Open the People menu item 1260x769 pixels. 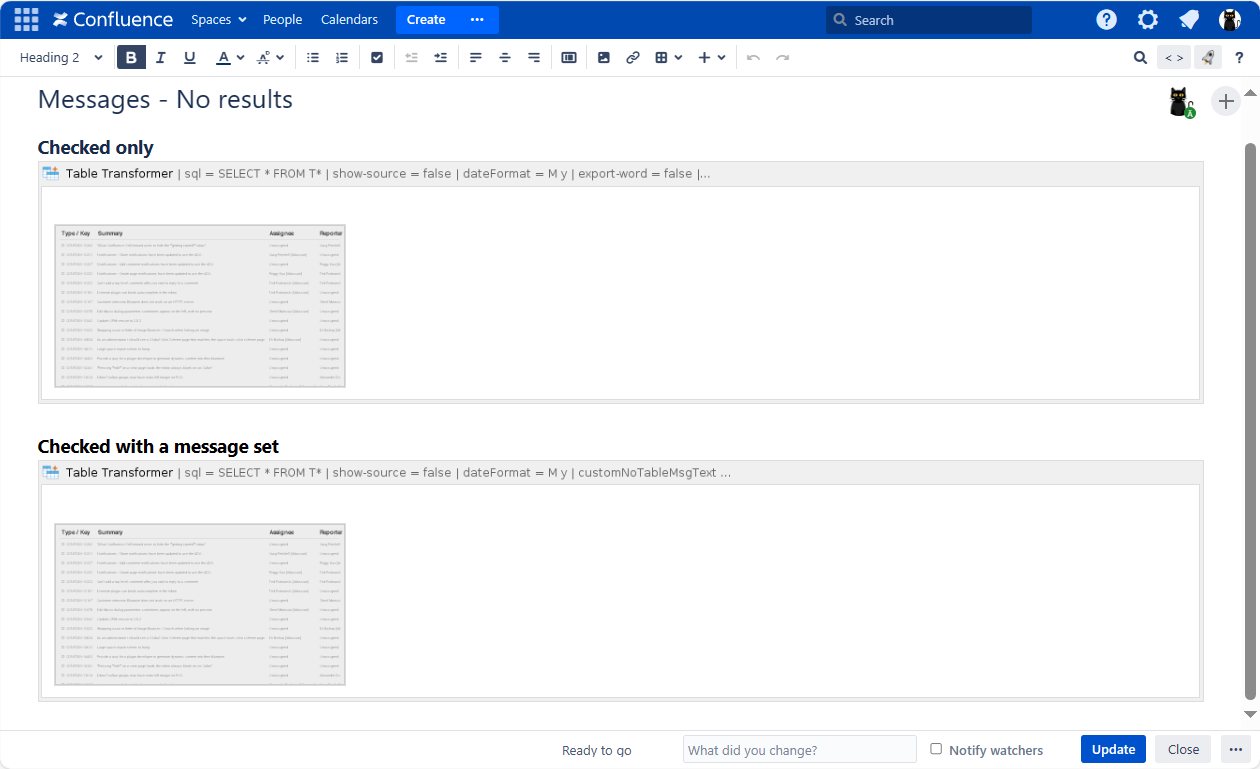point(282,20)
